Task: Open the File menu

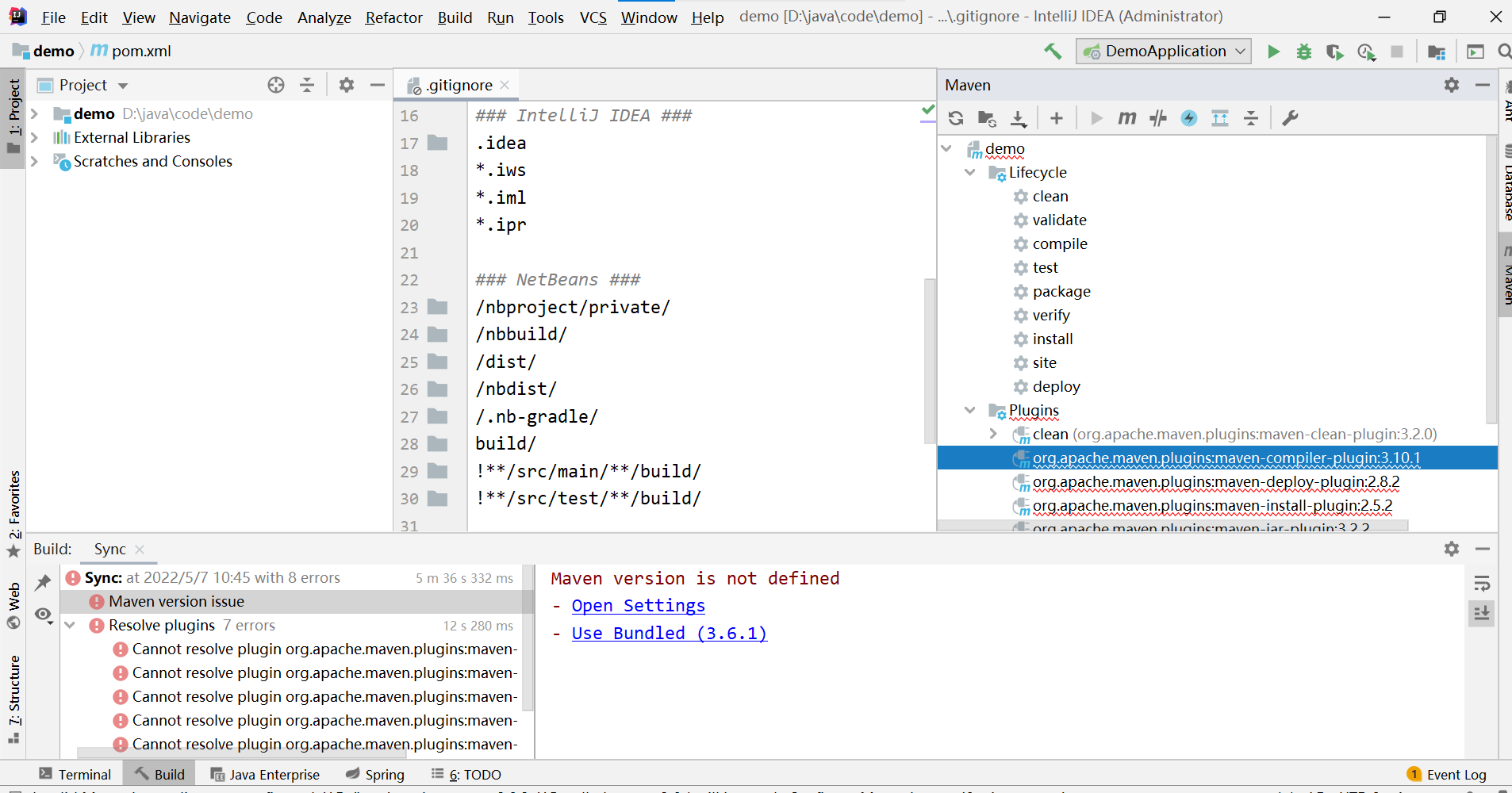Action: pyautogui.click(x=53, y=17)
